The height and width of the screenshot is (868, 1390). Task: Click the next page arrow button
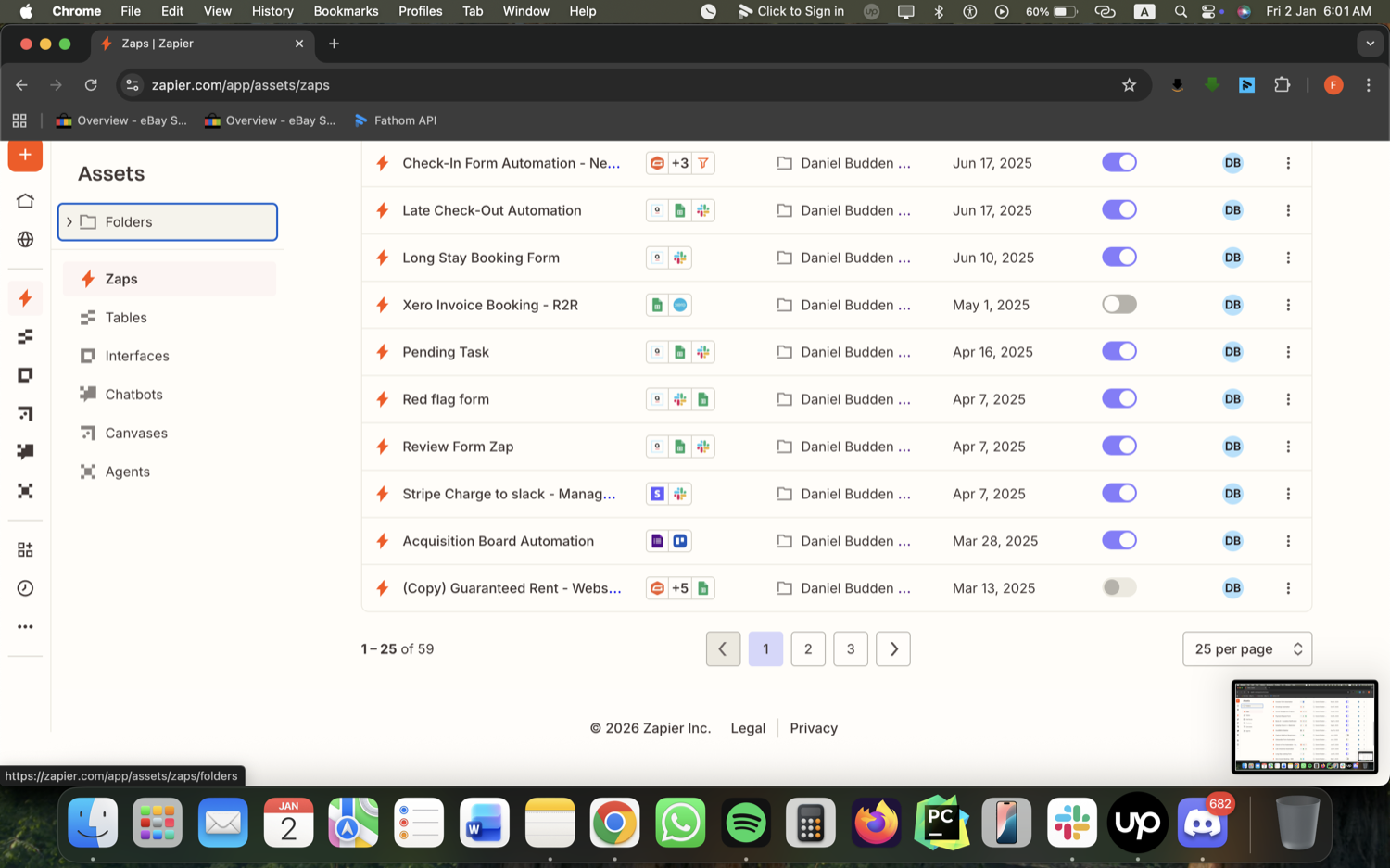click(x=893, y=649)
